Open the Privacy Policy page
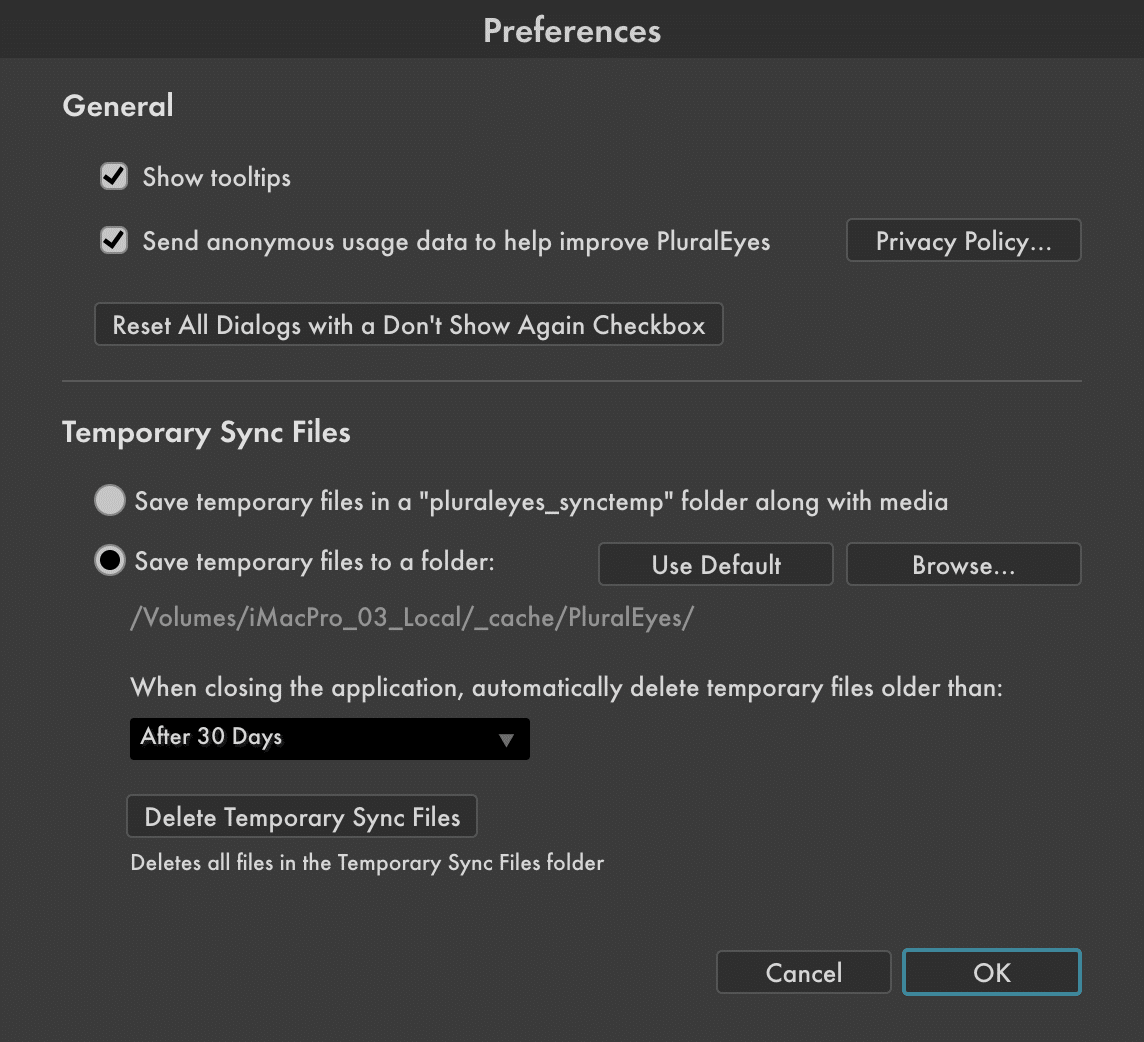Viewport: 1144px width, 1042px height. click(963, 241)
